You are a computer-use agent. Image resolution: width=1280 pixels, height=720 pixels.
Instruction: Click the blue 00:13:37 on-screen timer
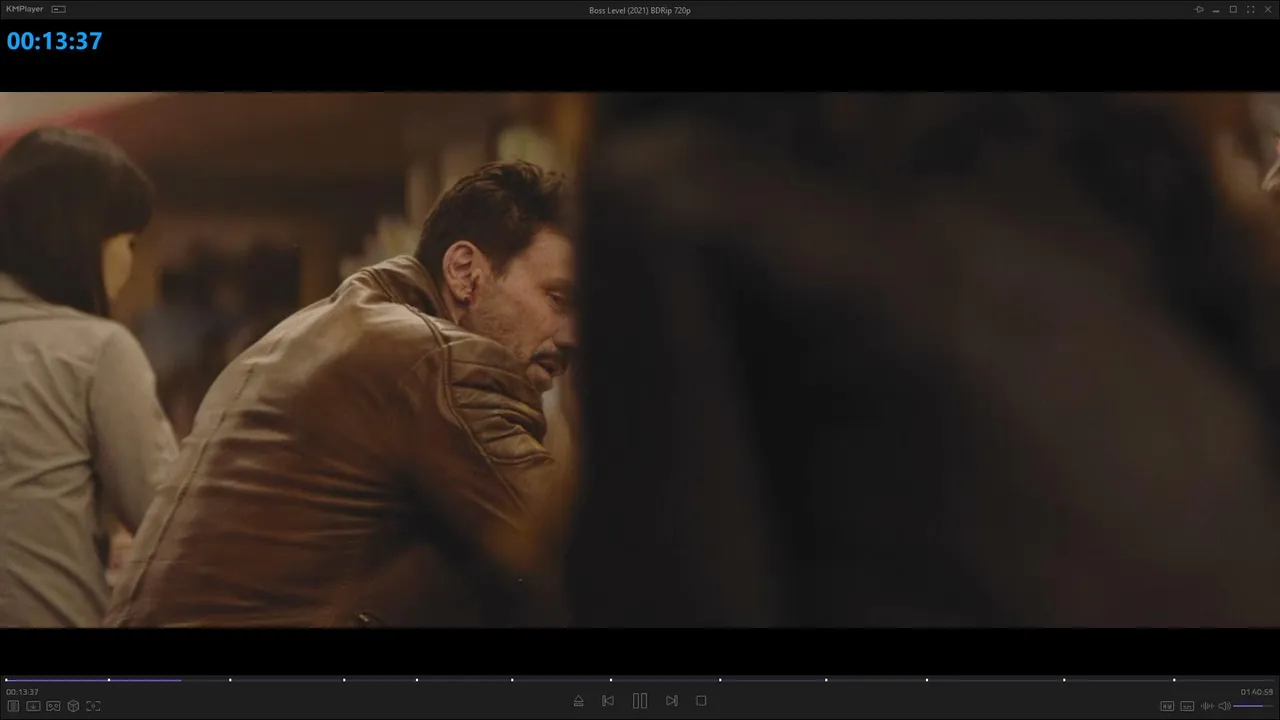click(x=54, y=41)
